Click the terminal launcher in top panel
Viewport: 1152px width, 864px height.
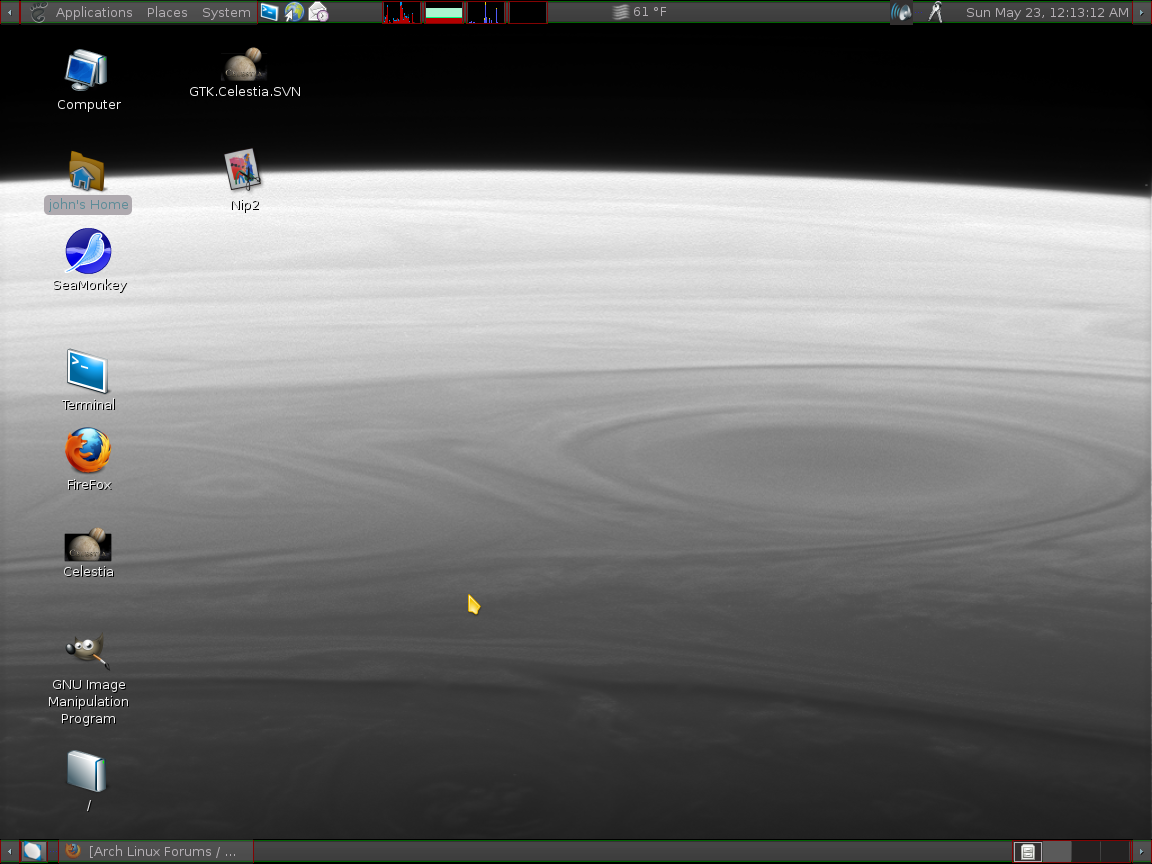[270, 12]
